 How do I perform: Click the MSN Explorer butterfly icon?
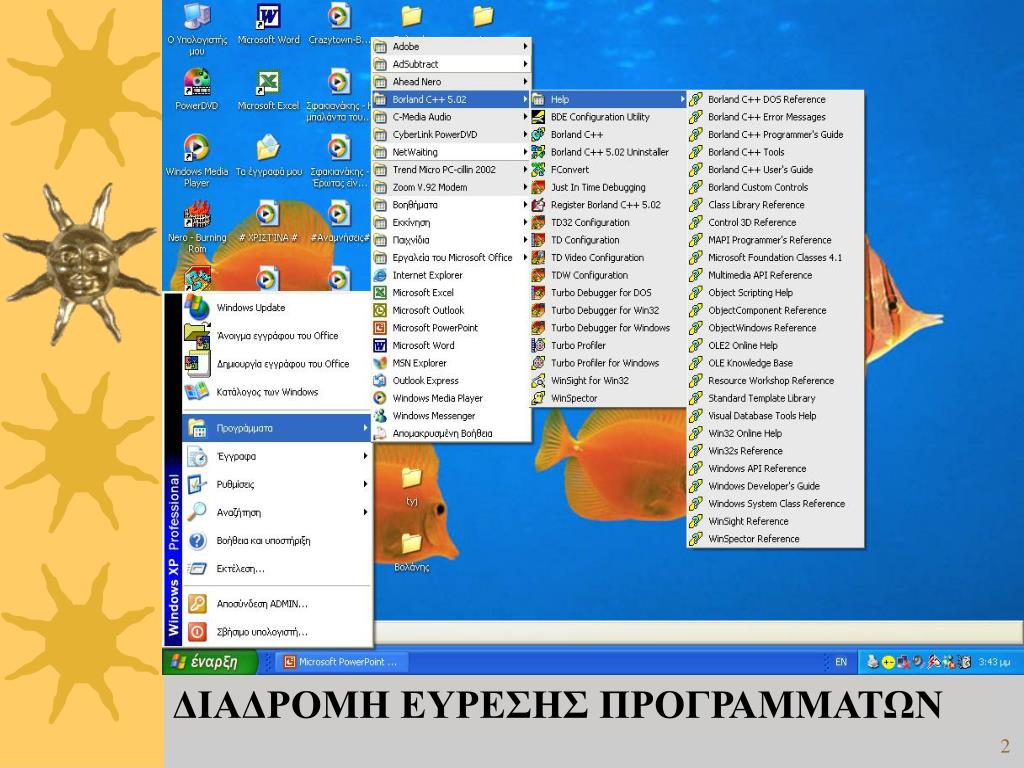(x=380, y=363)
